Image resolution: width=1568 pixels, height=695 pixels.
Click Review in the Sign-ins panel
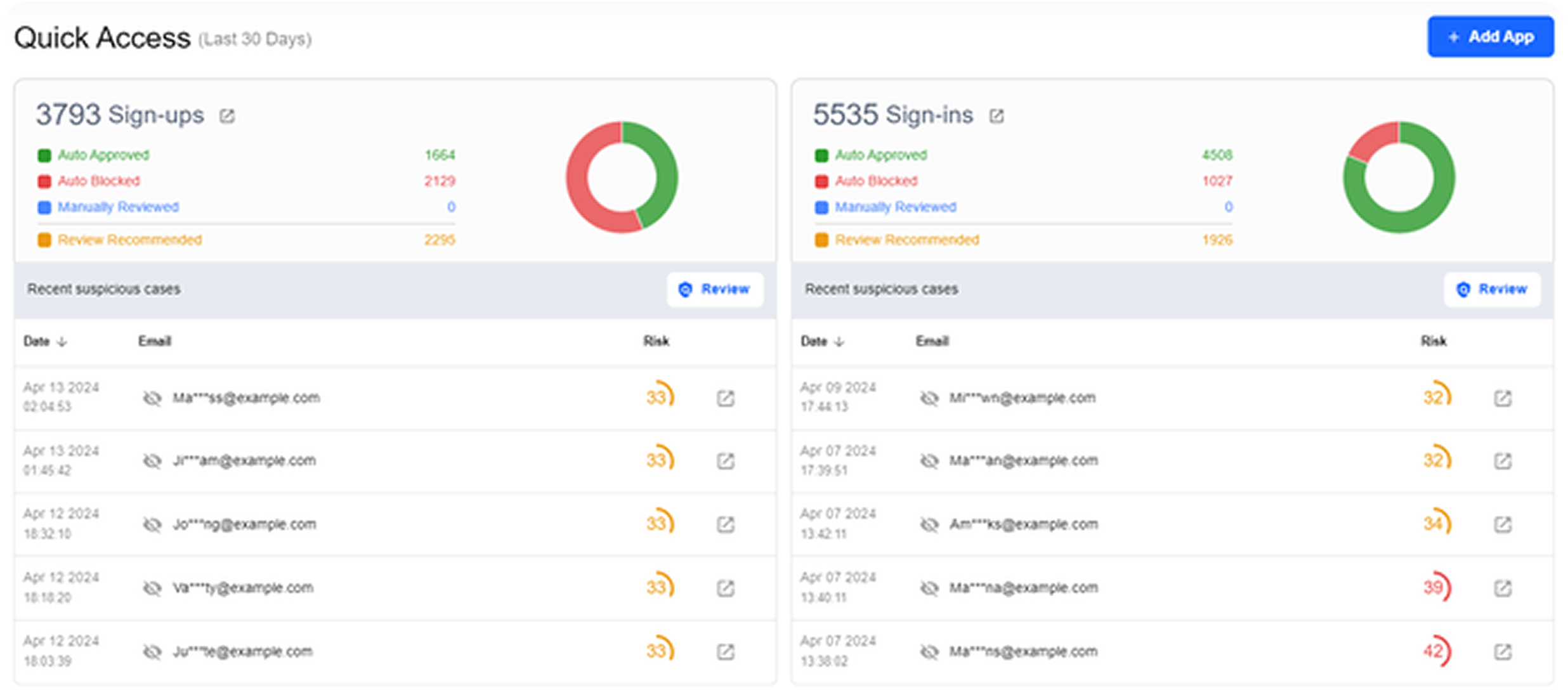pyautogui.click(x=1493, y=290)
